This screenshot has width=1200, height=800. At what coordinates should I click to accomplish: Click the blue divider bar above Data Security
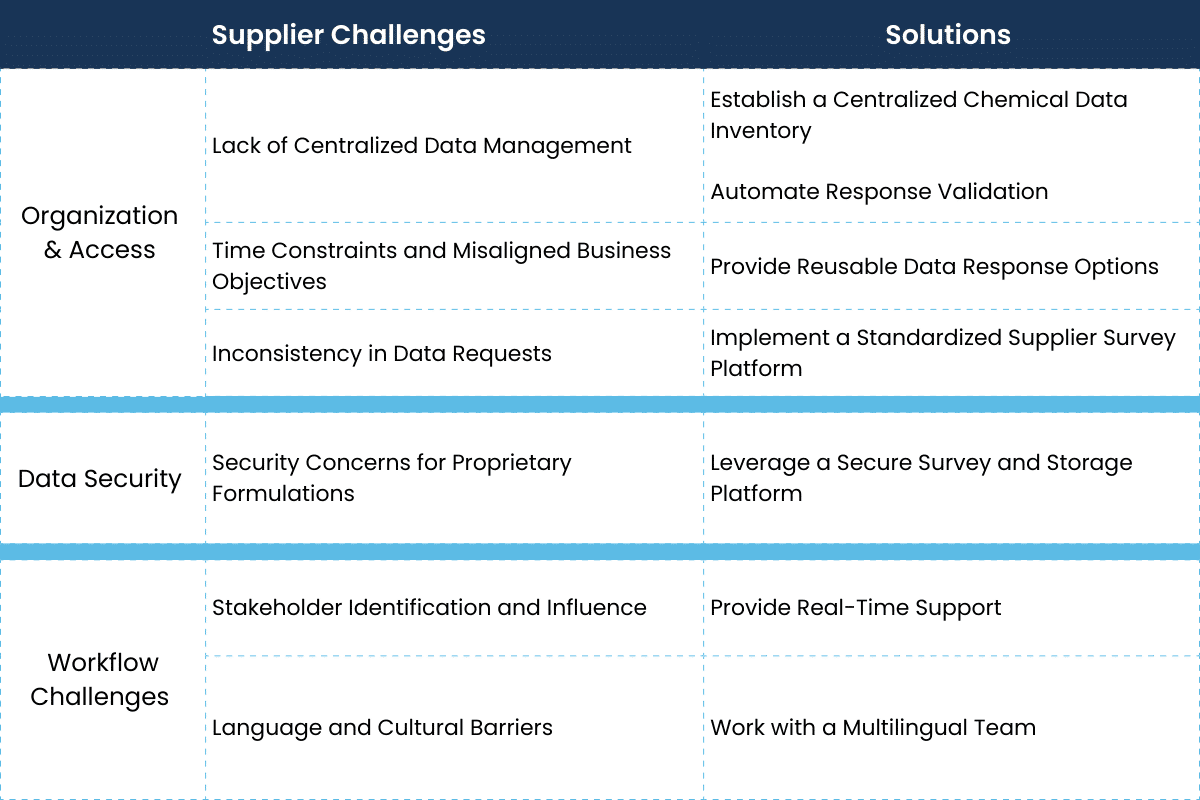point(600,405)
